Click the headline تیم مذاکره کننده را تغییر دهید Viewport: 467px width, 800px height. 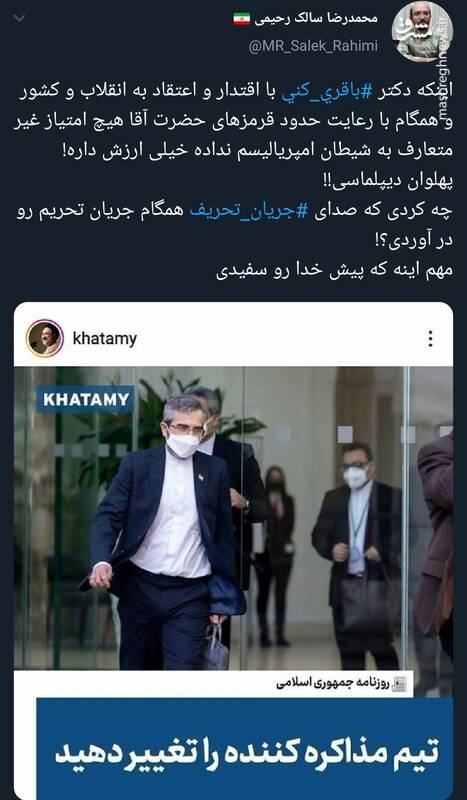pos(246,754)
